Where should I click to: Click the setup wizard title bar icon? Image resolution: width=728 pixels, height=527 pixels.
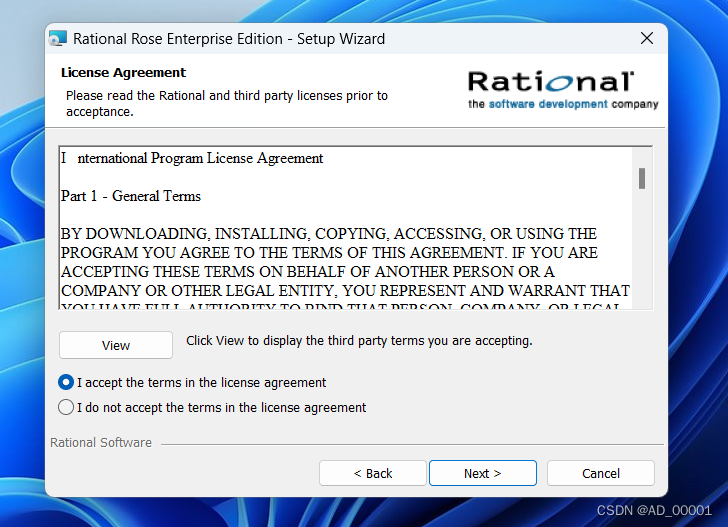[58, 39]
